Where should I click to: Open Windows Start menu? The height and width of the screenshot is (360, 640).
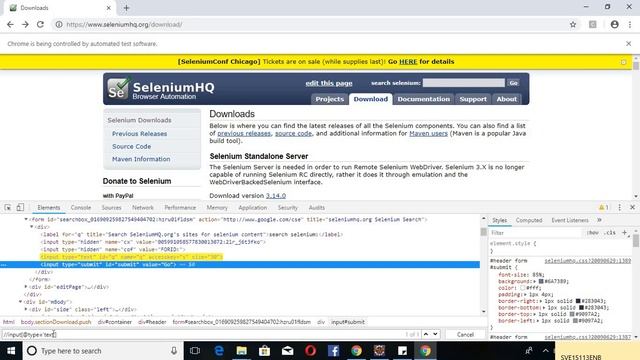[11, 351]
